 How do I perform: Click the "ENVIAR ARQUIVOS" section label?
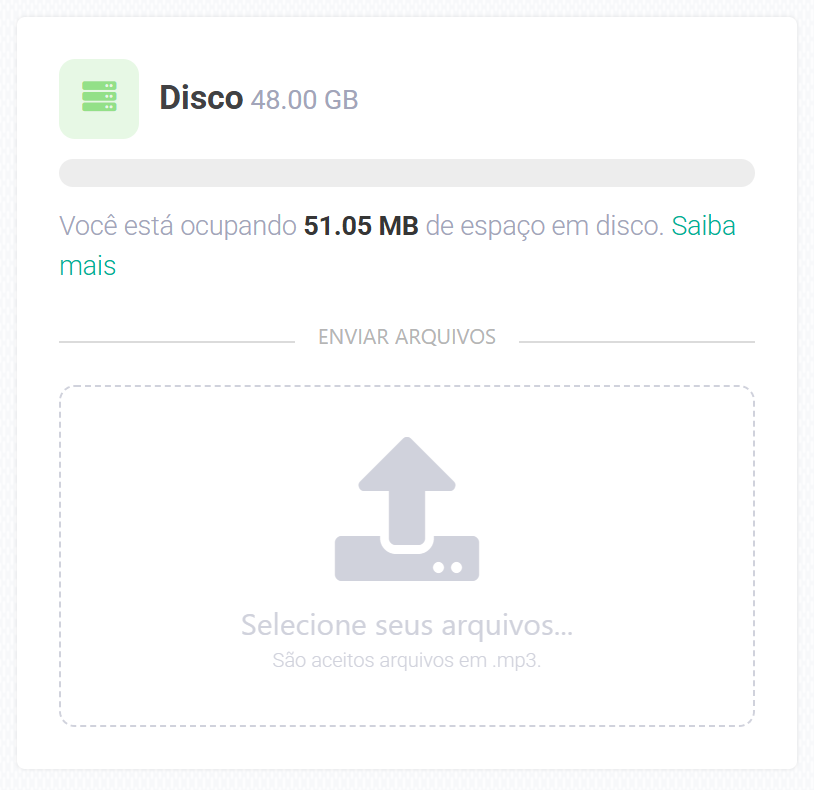407,337
